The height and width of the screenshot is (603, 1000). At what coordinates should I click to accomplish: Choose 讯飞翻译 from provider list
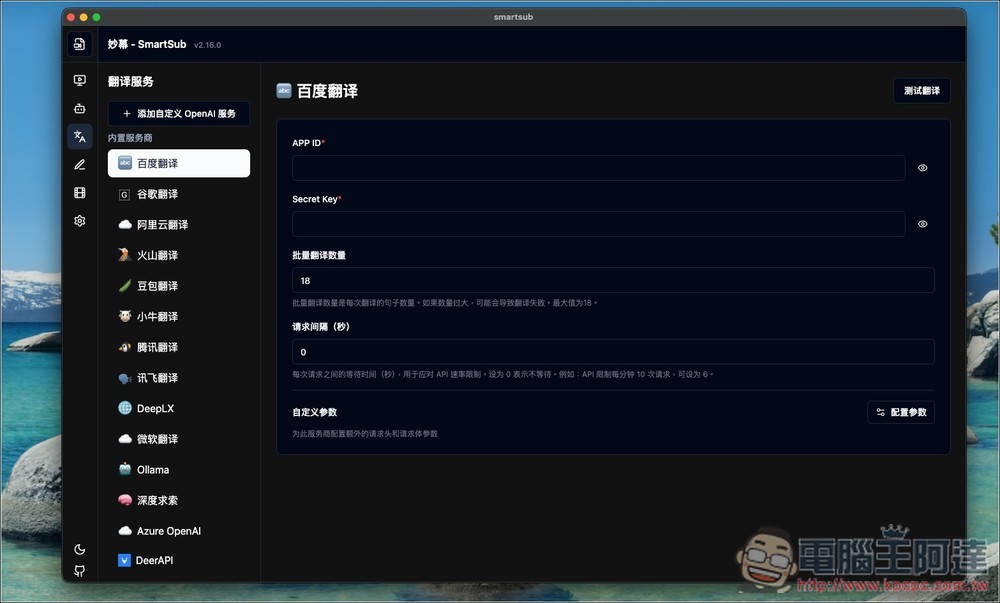click(179, 378)
